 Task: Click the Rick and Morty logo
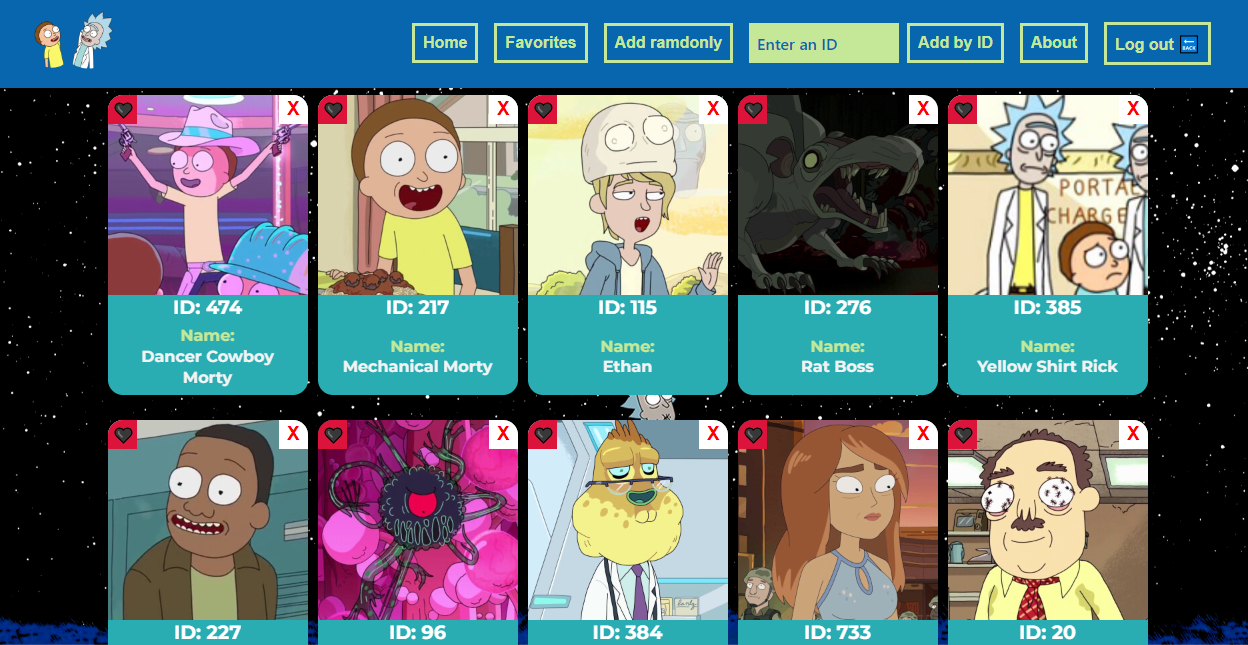(x=73, y=41)
